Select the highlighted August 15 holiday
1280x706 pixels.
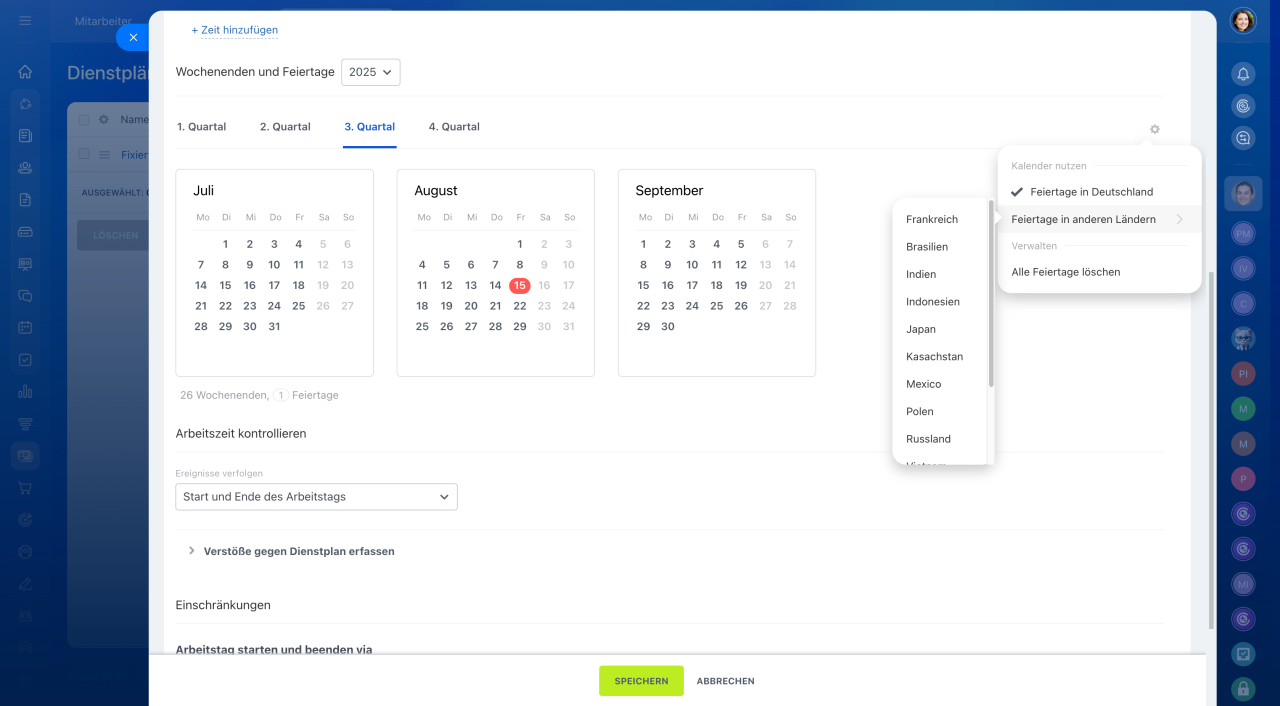[x=520, y=286]
